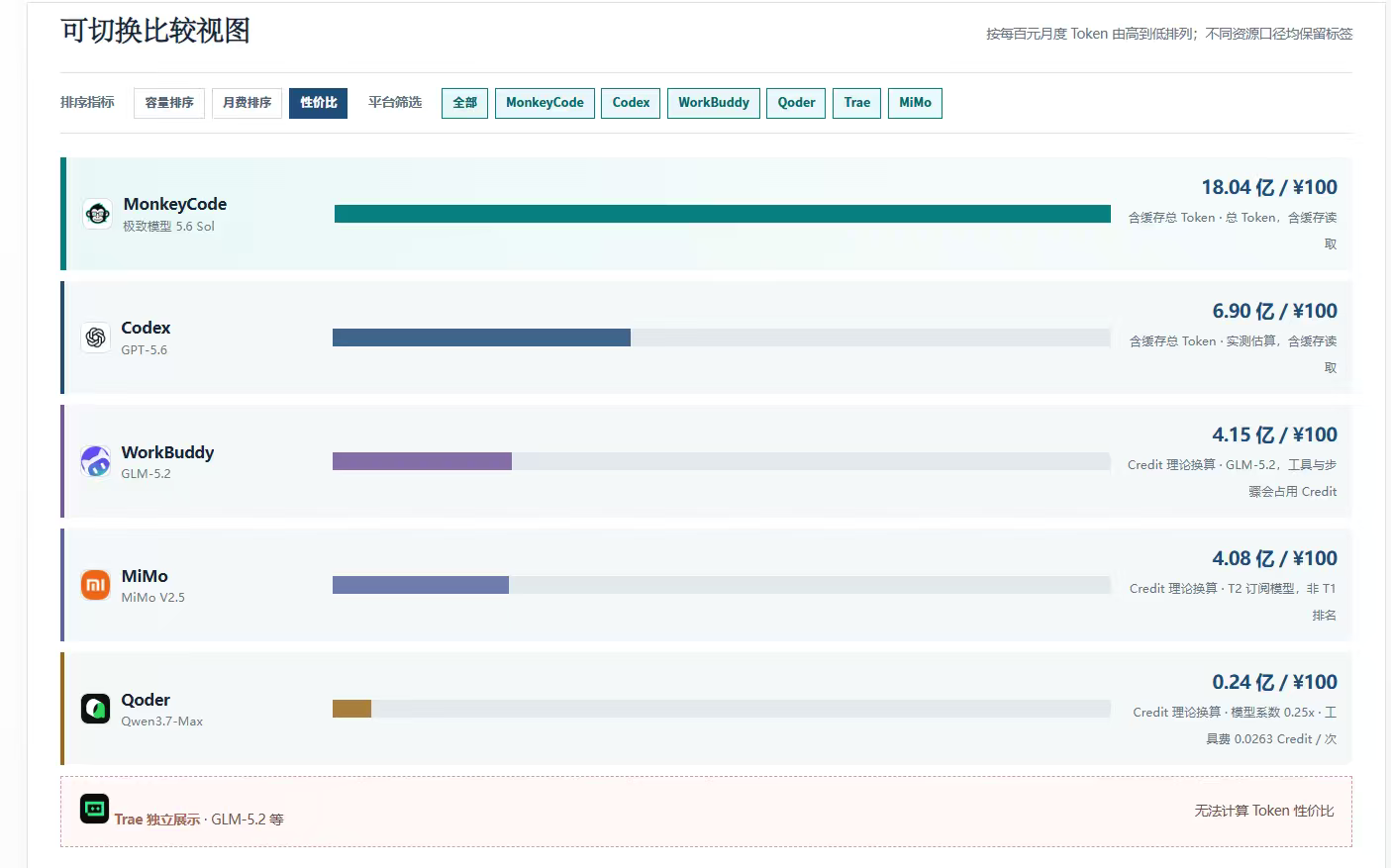Click the WorkBuddy logo icon
The width and height of the screenshot is (1391, 868).
(x=95, y=461)
